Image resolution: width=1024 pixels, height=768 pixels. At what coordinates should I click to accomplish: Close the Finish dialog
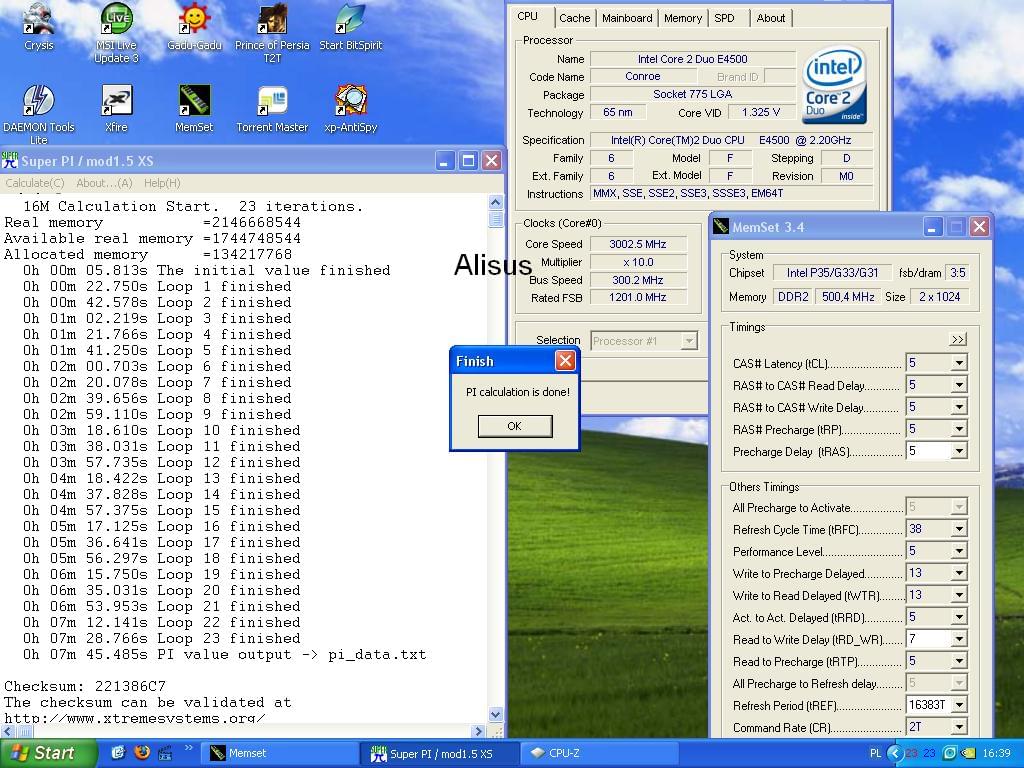click(x=565, y=360)
